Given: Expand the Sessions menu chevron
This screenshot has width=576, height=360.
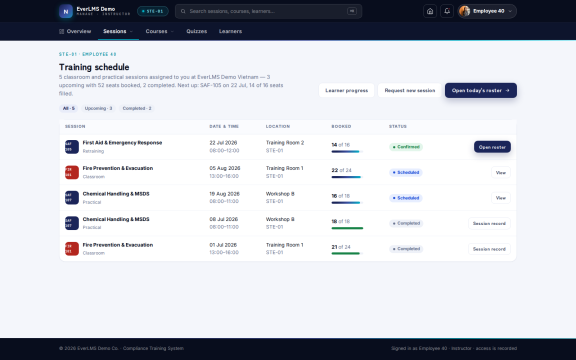Looking at the screenshot, I should pos(131,32).
